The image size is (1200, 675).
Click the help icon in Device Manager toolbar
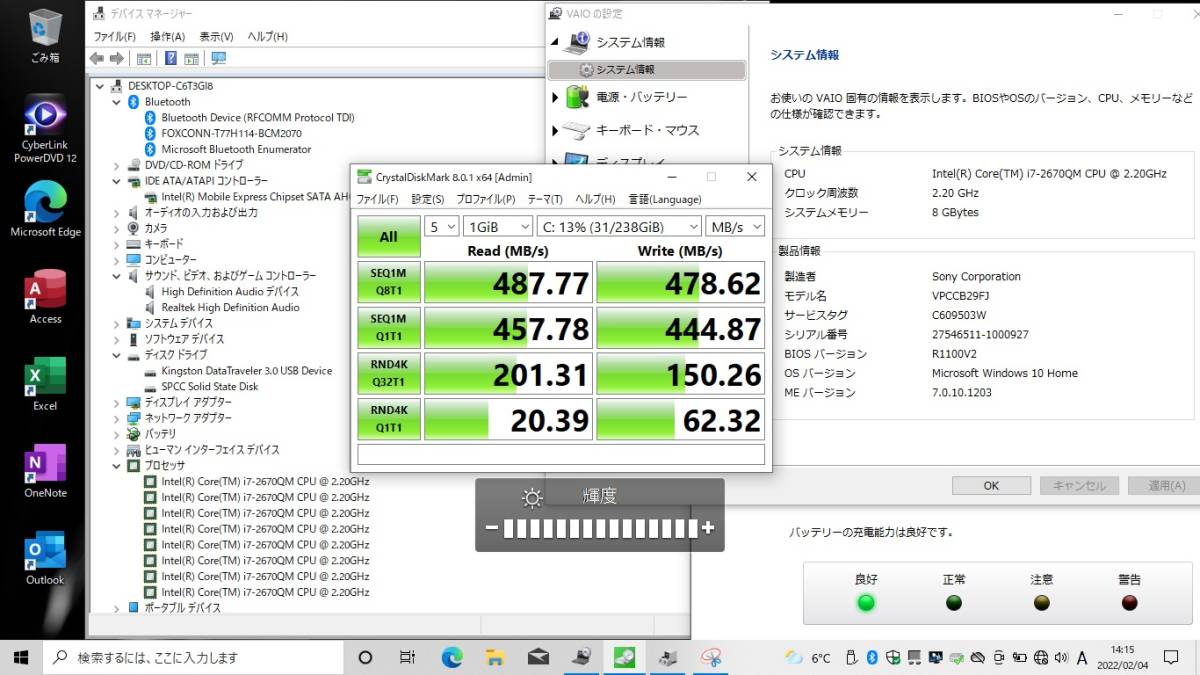coord(171,58)
